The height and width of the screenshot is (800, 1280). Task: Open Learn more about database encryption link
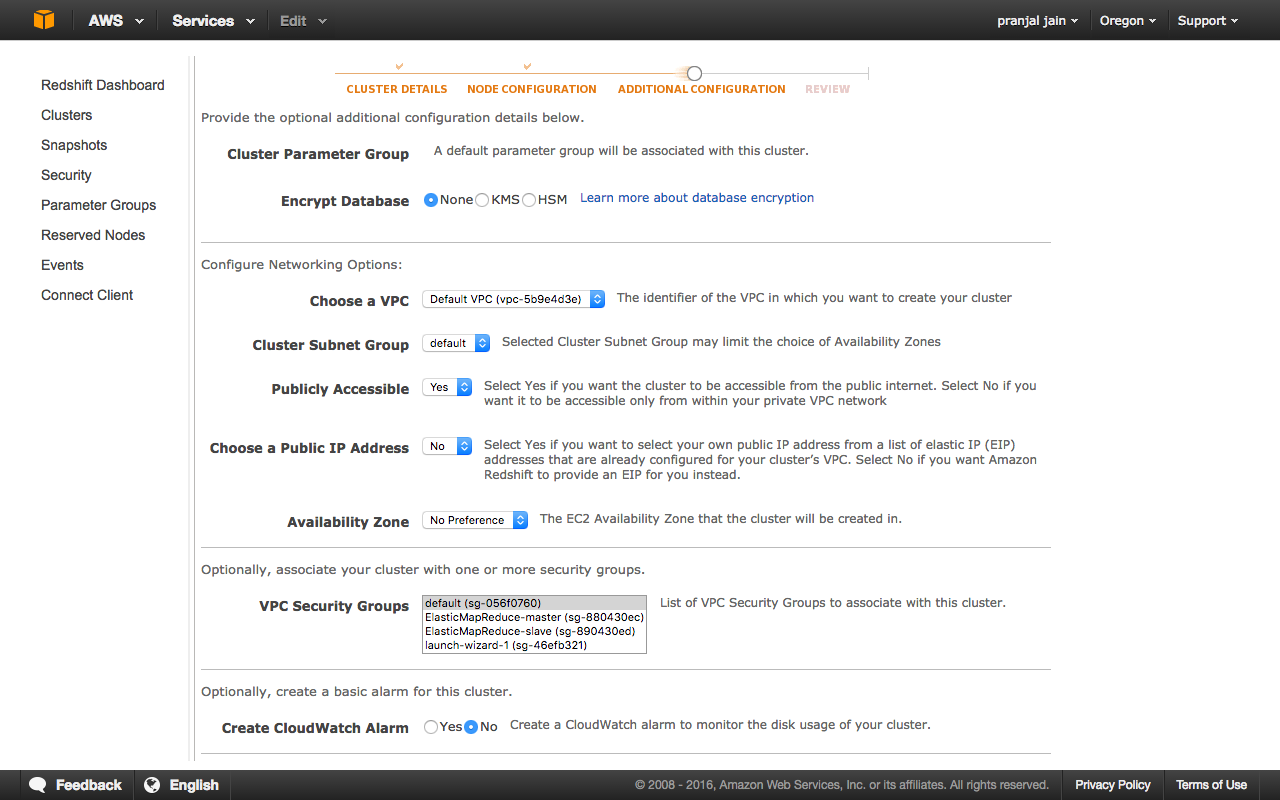click(697, 198)
